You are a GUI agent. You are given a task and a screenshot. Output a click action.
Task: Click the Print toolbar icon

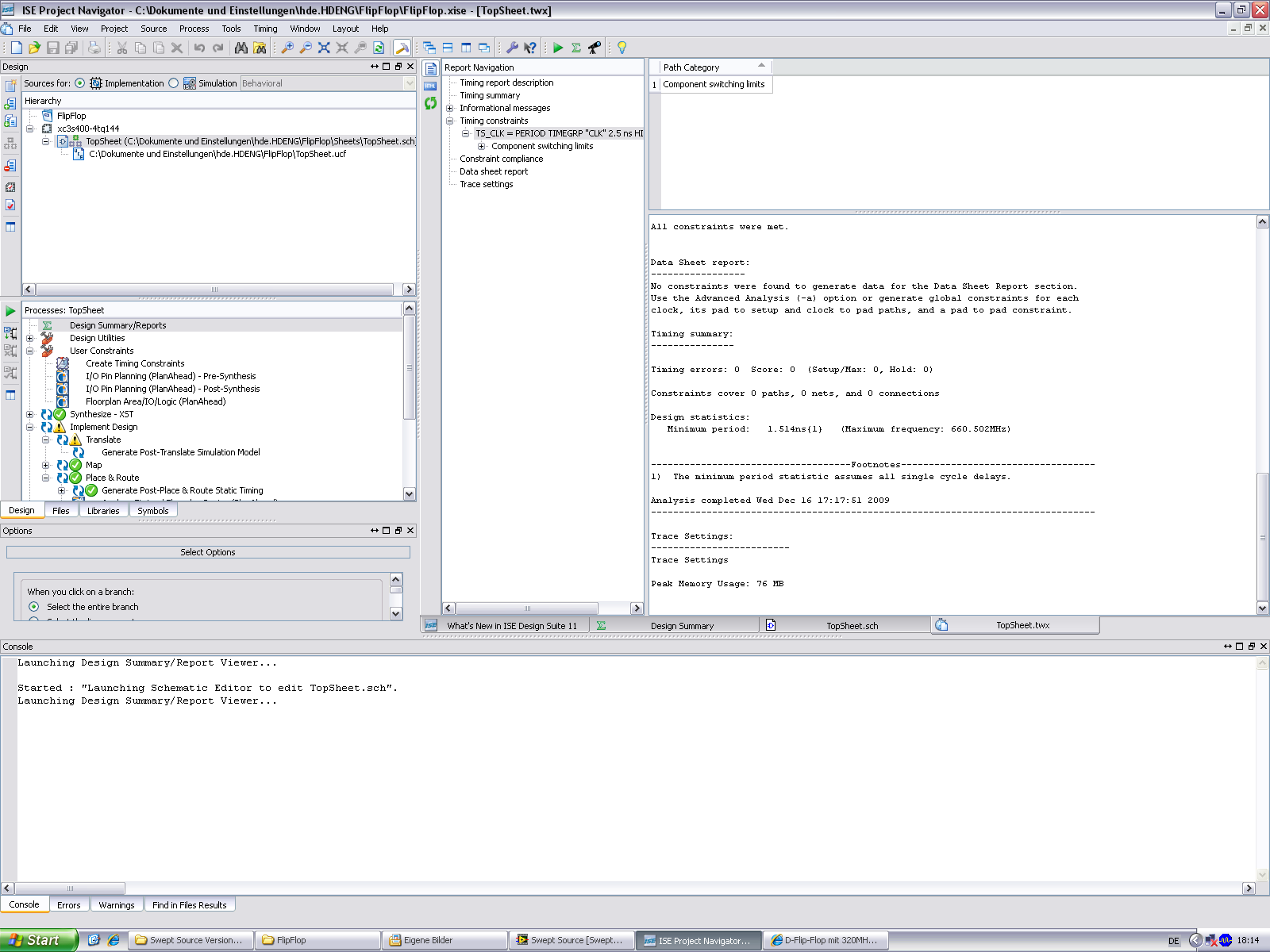click(94, 48)
